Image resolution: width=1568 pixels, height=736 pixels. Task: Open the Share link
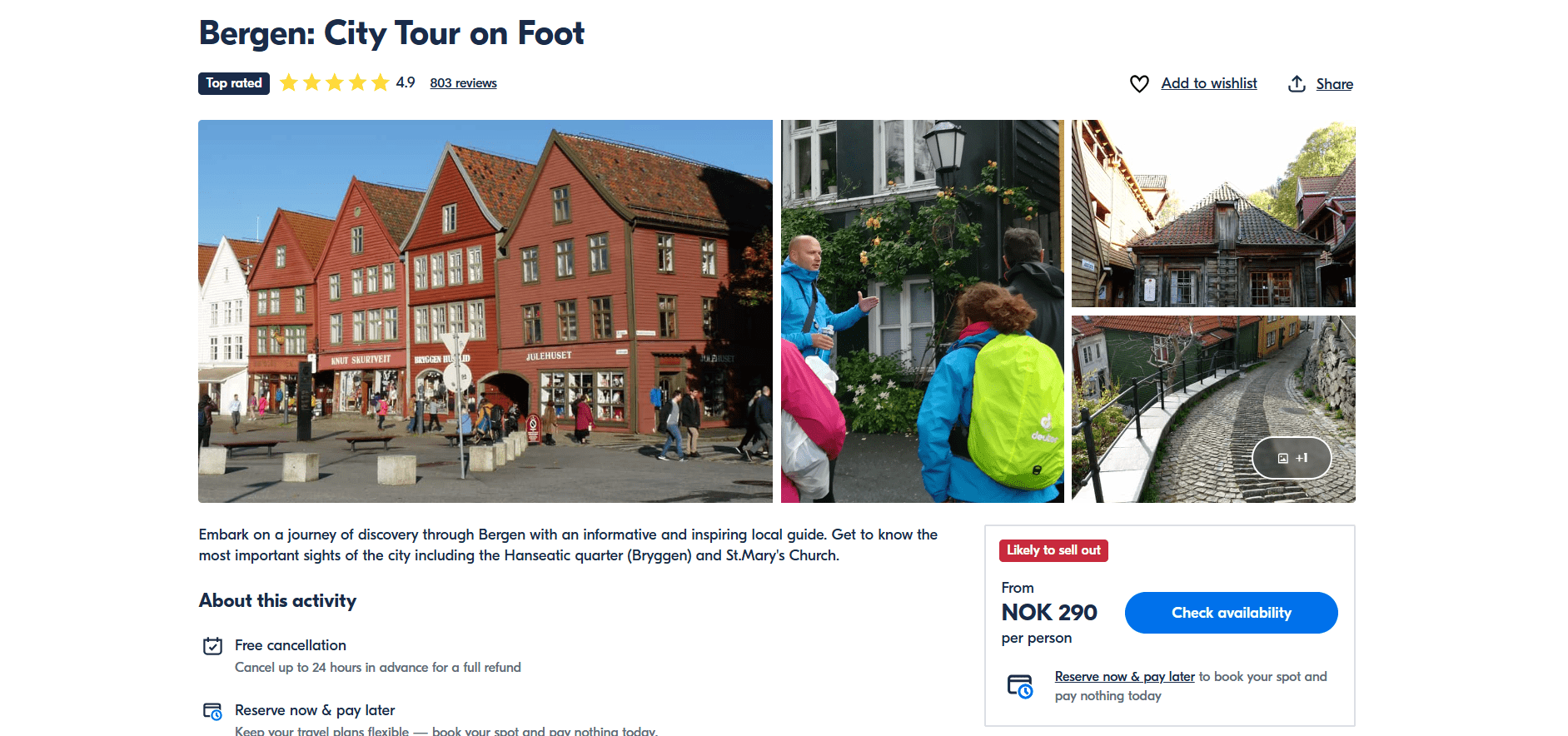(x=1334, y=84)
